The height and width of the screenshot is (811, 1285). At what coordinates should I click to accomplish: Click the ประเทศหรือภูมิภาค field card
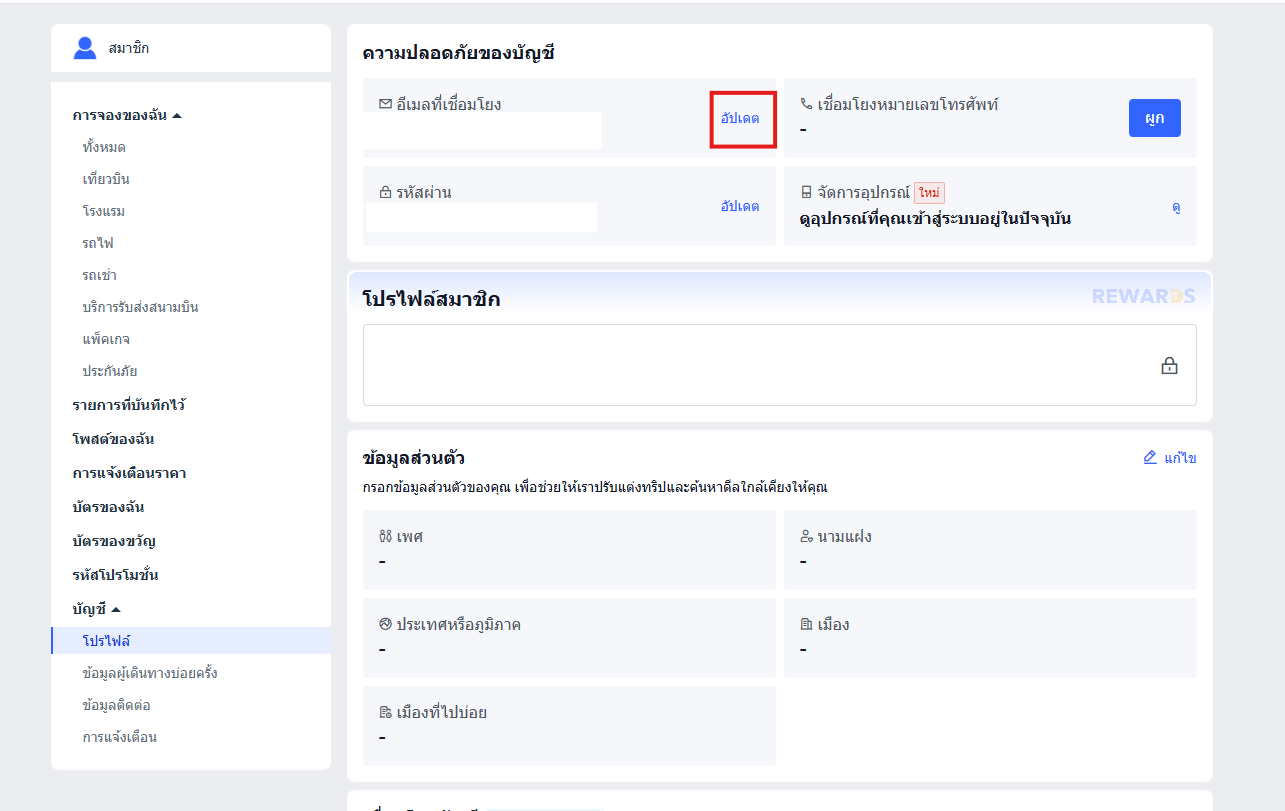click(x=569, y=636)
